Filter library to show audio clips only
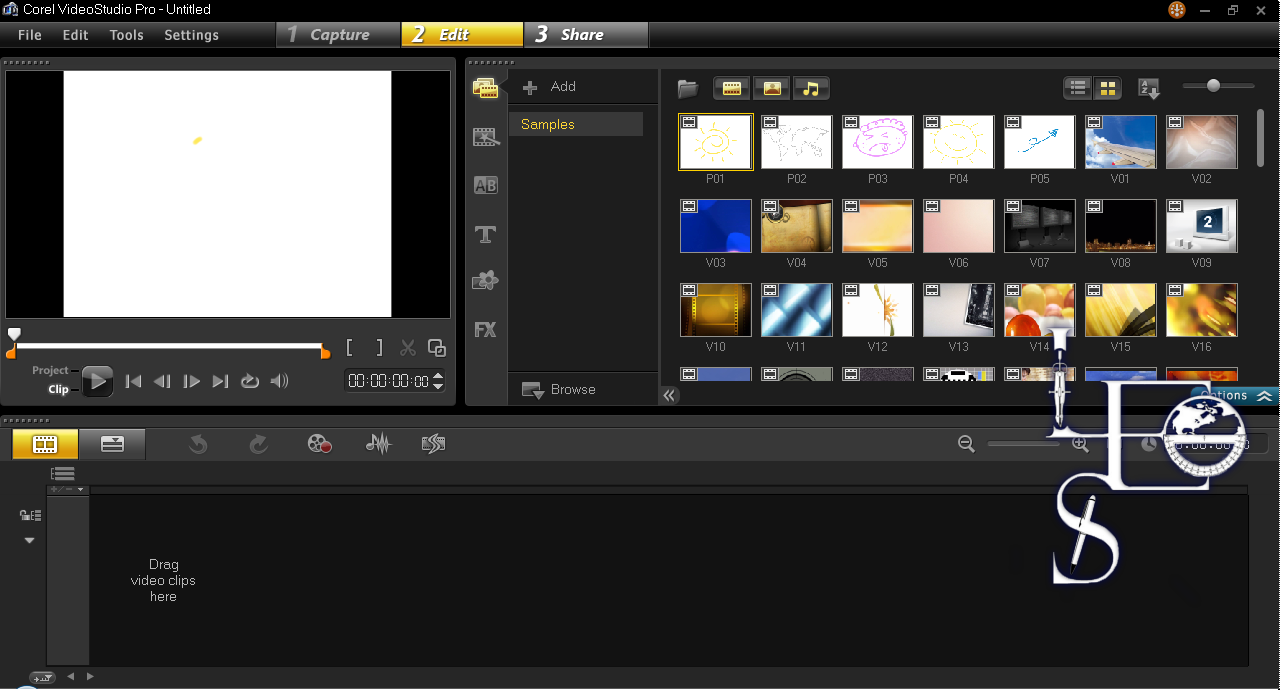 click(x=811, y=88)
